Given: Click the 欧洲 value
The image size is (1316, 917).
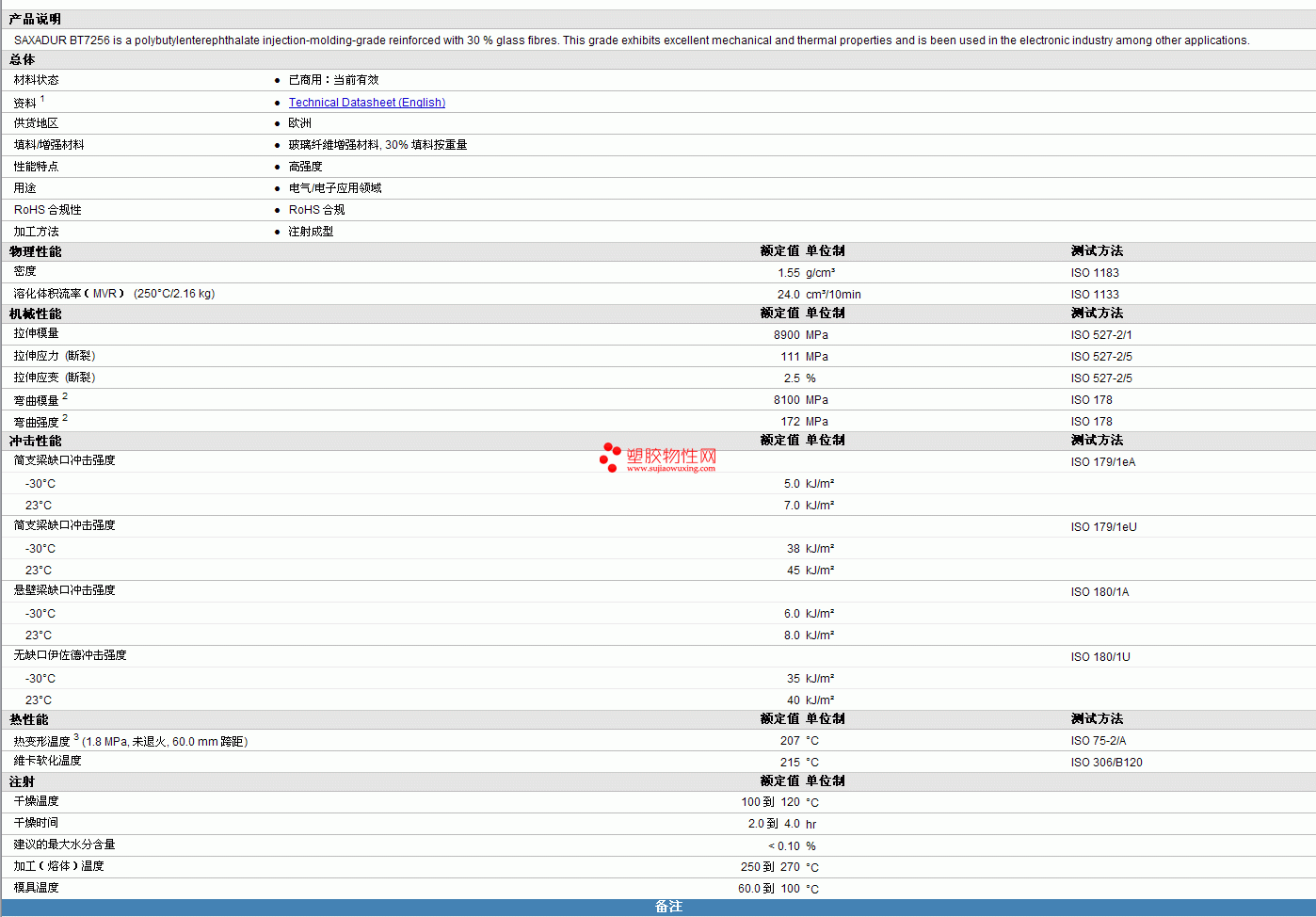Looking at the screenshot, I should pos(299,123).
